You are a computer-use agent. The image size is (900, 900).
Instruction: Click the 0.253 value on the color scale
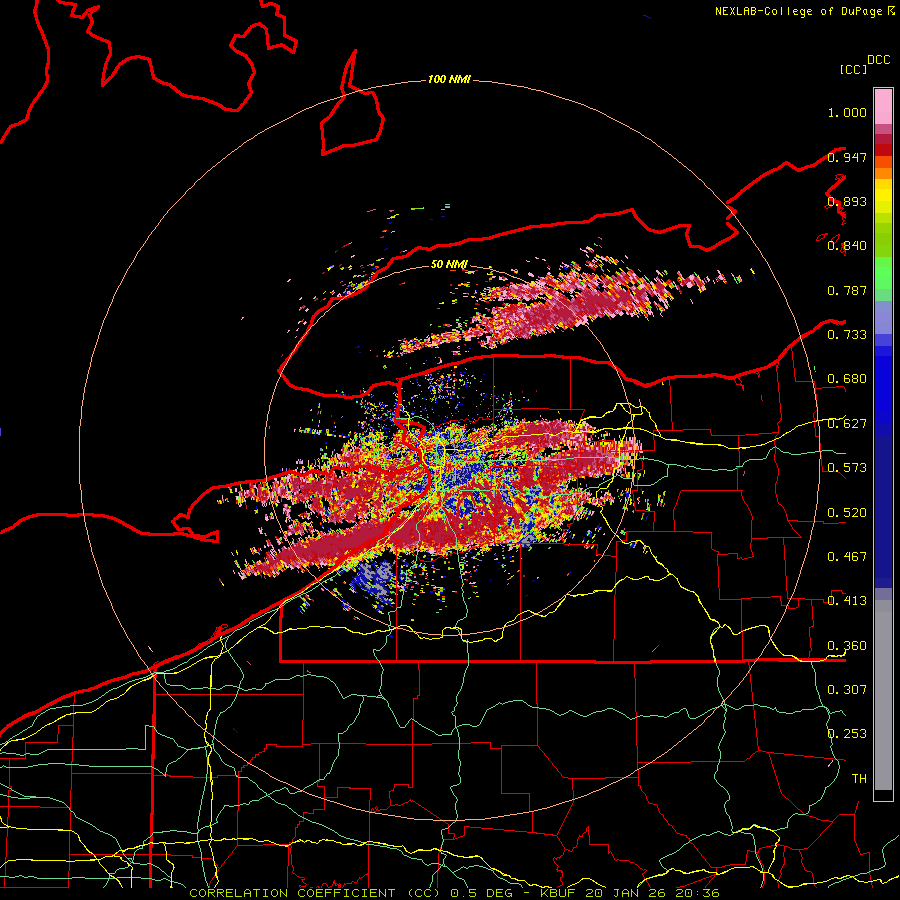[847, 734]
